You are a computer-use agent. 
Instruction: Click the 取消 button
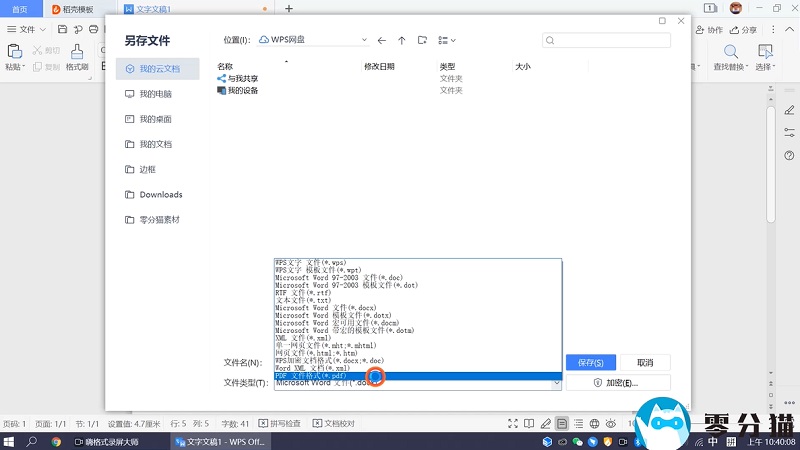645,362
